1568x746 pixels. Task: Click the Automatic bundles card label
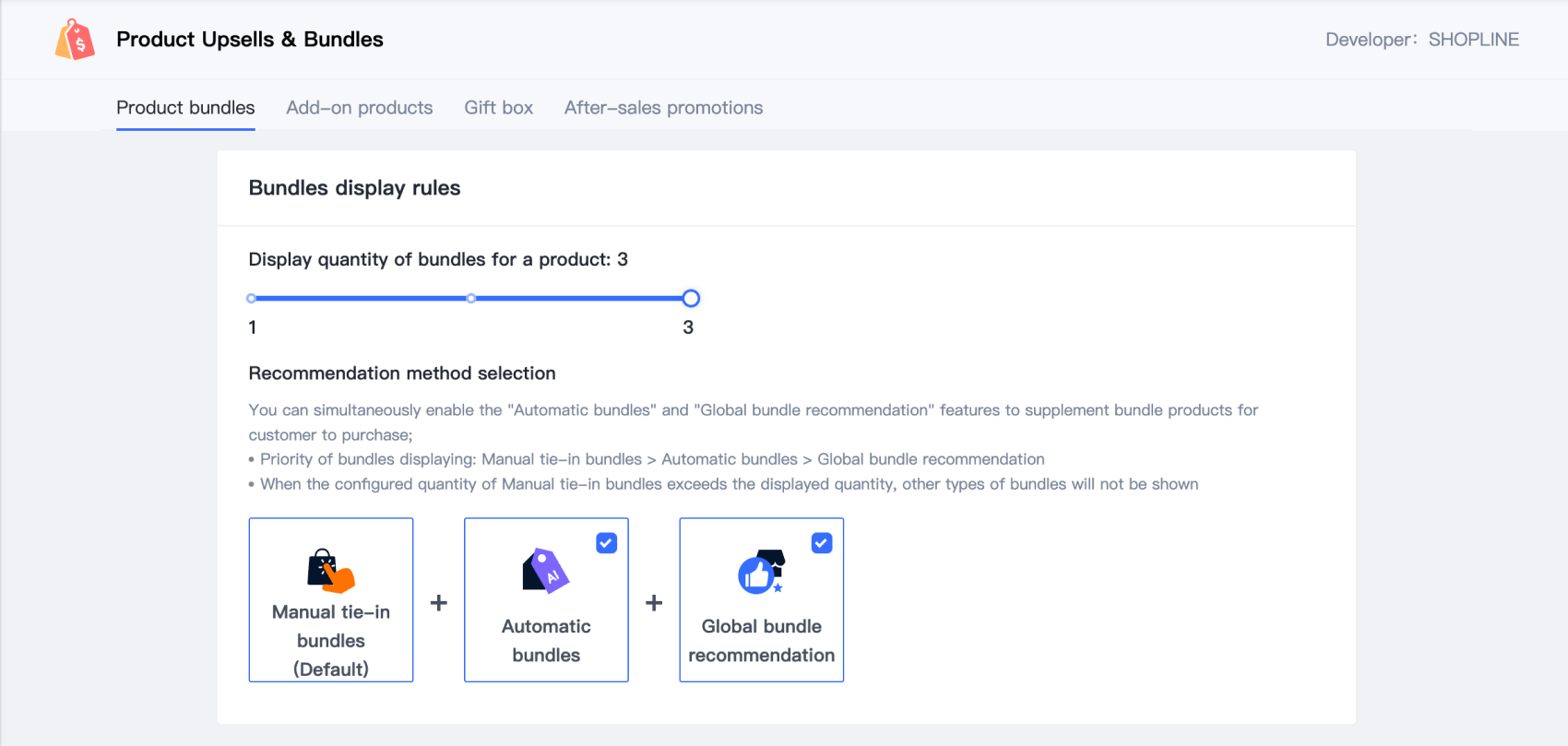546,640
